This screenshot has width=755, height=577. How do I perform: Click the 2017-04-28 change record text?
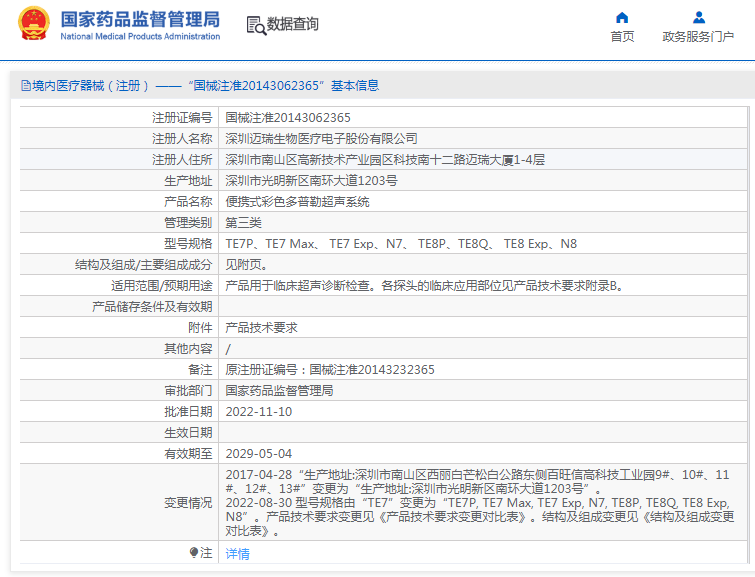(477, 482)
